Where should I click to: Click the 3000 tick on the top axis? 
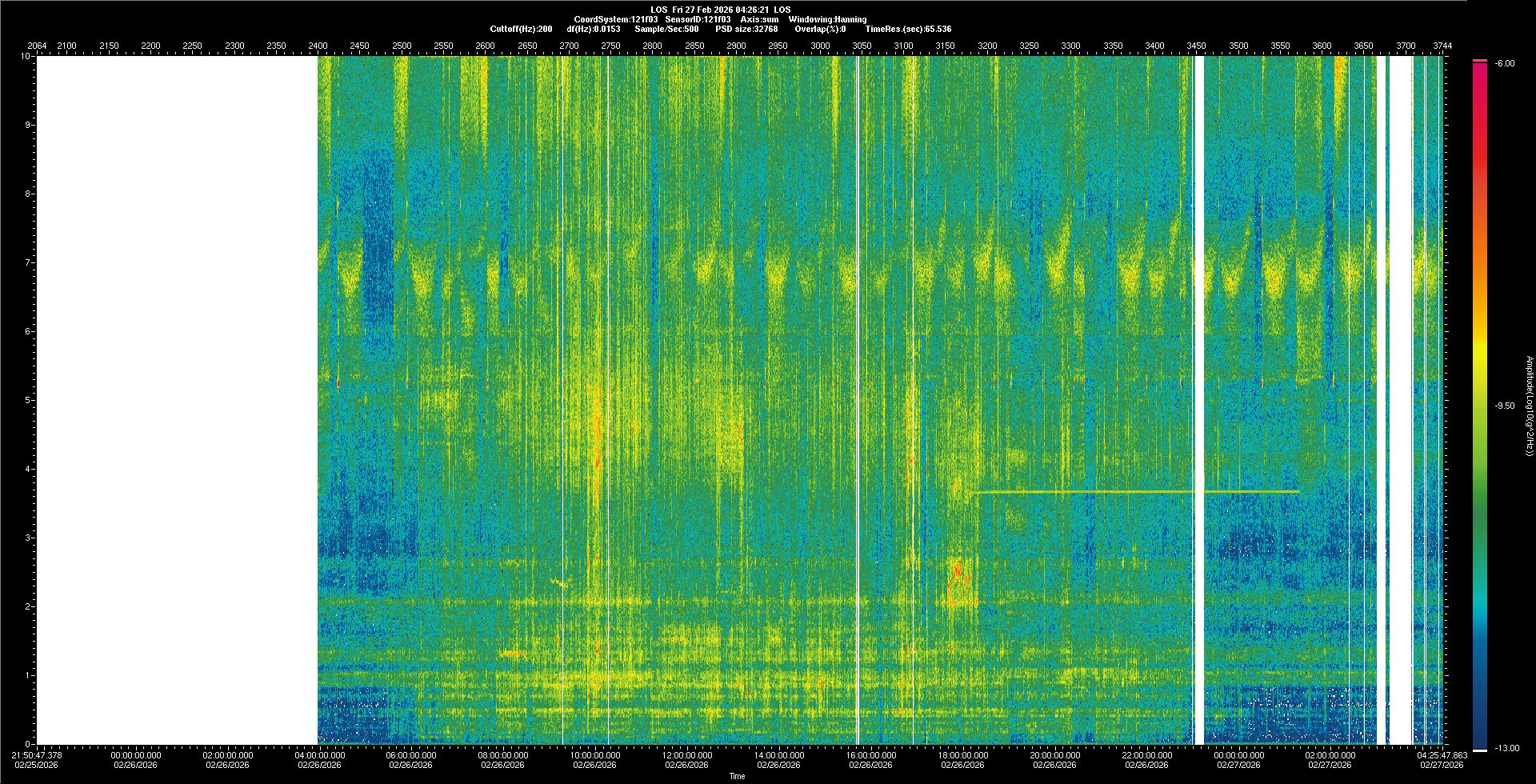(820, 46)
